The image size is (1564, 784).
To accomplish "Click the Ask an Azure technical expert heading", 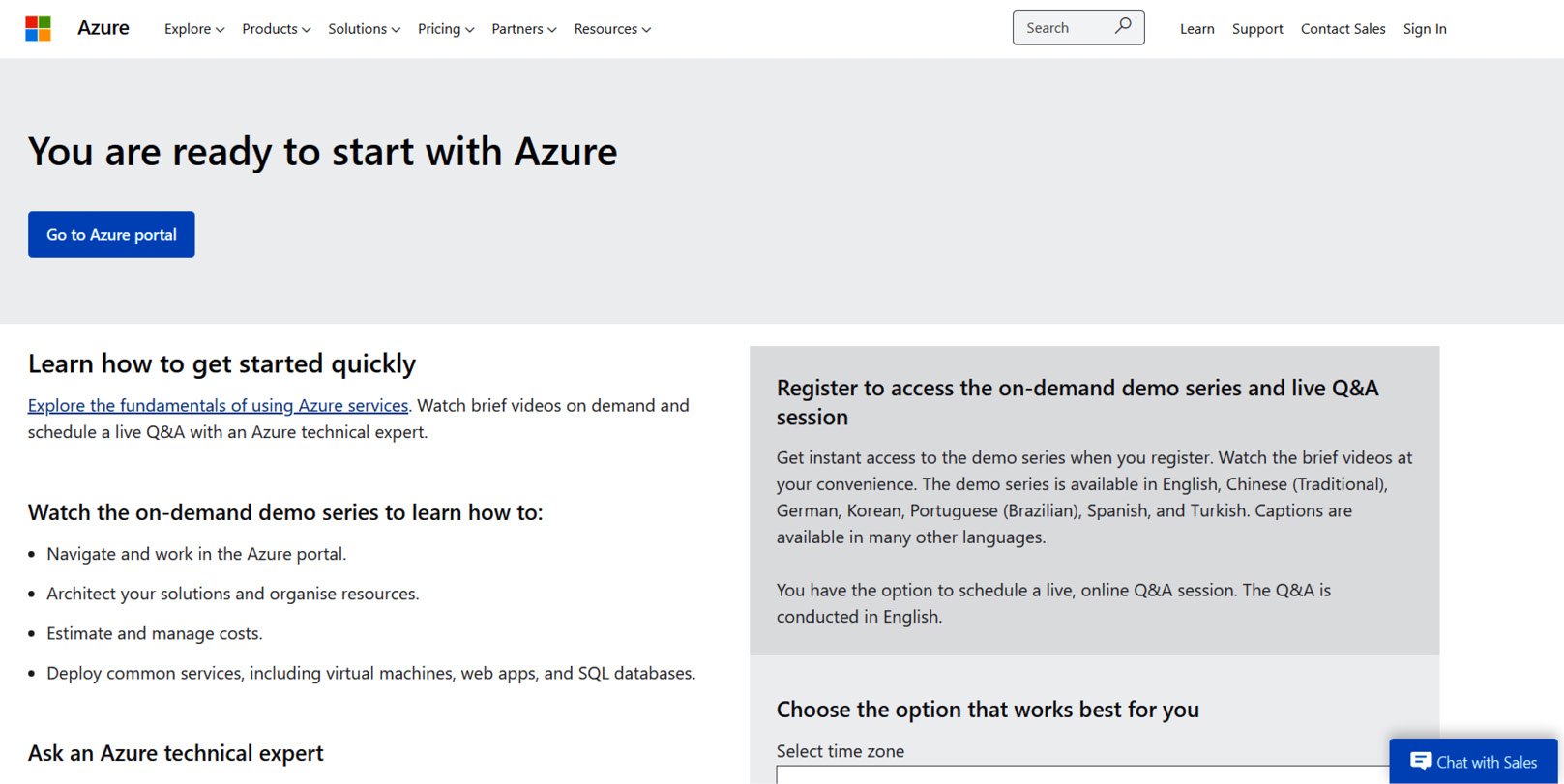I will coord(176,753).
